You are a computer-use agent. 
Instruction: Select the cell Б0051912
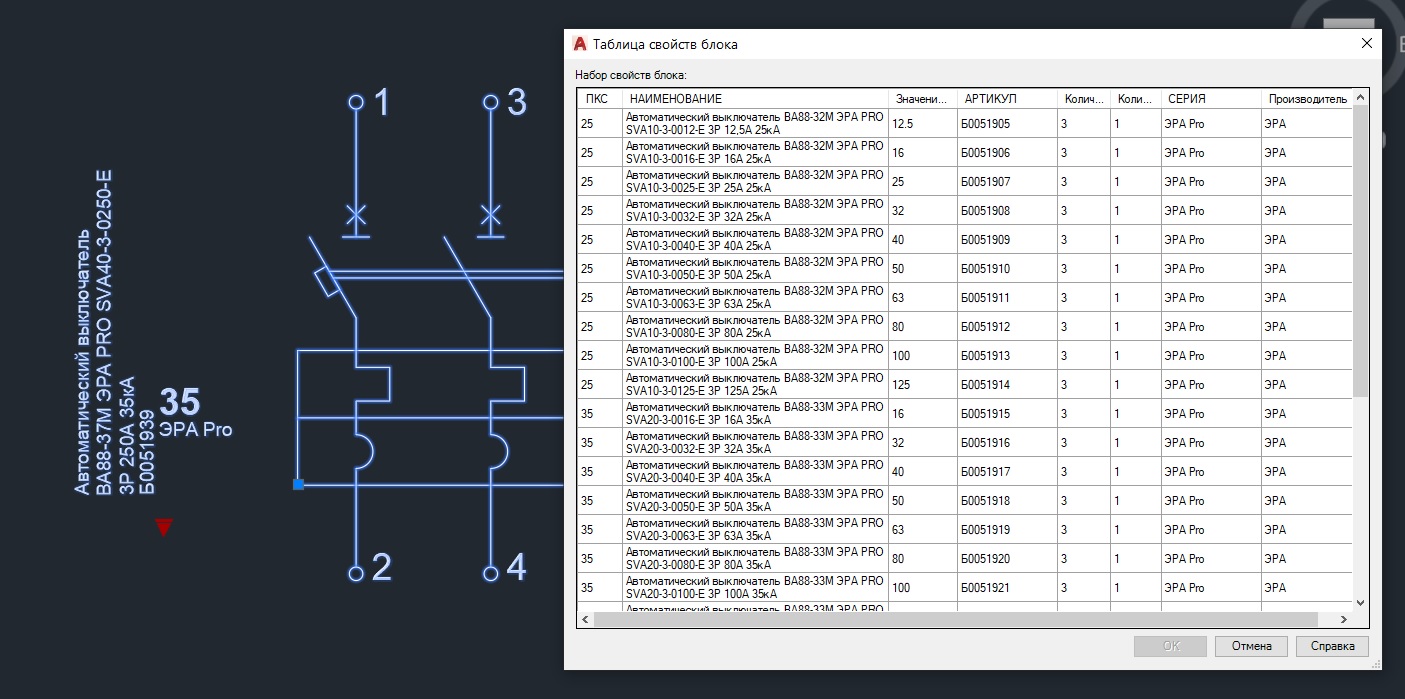point(1007,327)
